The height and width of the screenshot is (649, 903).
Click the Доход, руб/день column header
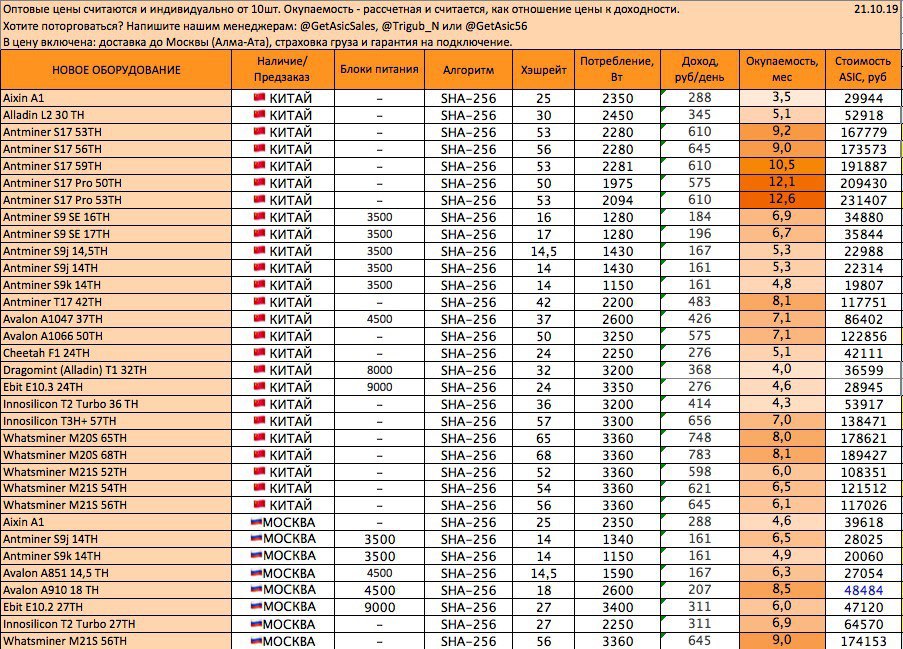[700, 70]
